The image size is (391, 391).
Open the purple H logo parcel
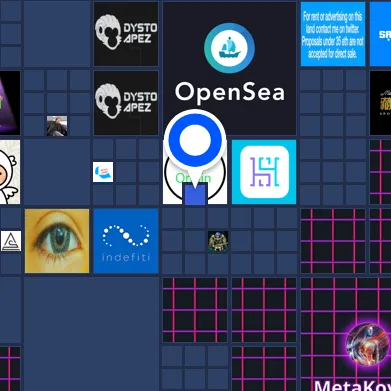pyautogui.click(x=264, y=172)
